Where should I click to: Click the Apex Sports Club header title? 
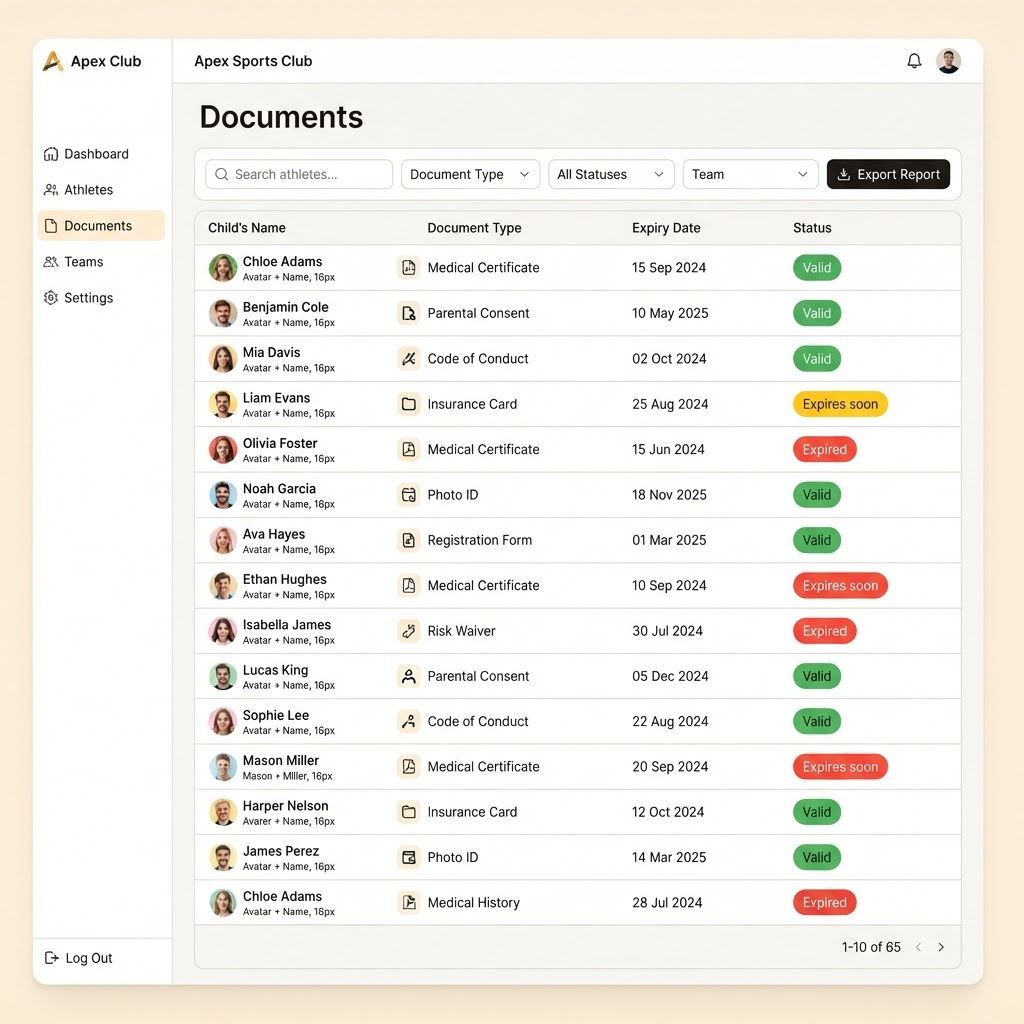253,61
